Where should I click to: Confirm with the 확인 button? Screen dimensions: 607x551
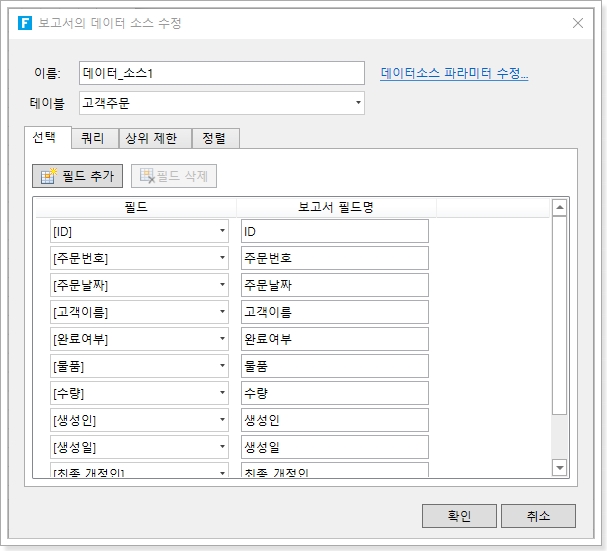[459, 516]
